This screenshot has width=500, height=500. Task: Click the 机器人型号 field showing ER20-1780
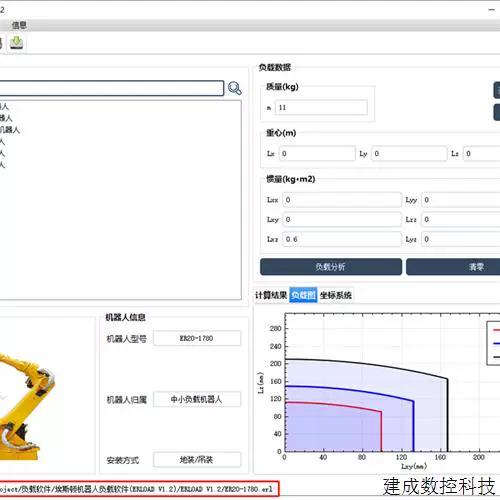197,338
